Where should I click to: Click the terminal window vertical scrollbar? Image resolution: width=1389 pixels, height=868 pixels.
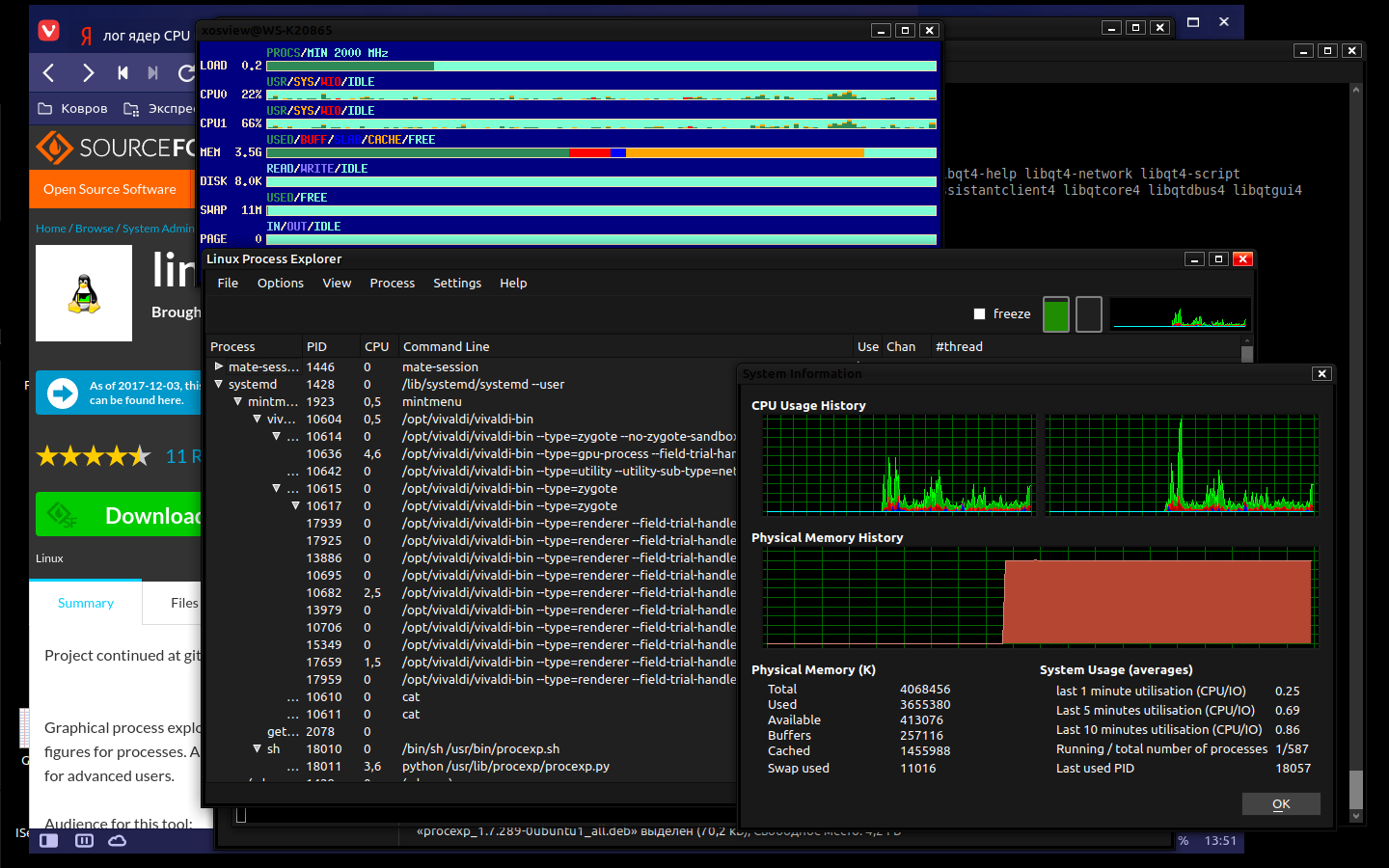point(1356,453)
